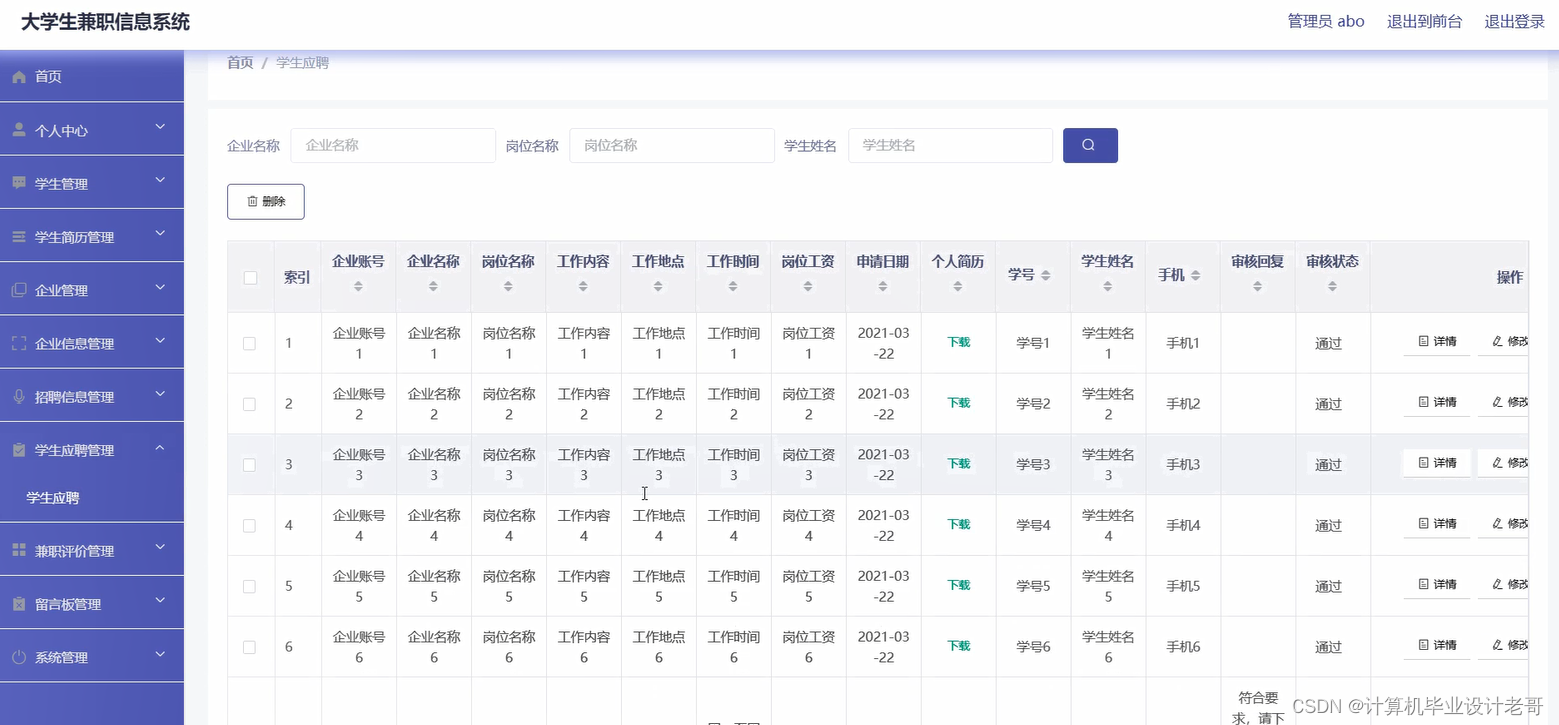This screenshot has width=1559, height=725.
Task: Sort by 企业名称 column arrows
Action: [x=433, y=287]
